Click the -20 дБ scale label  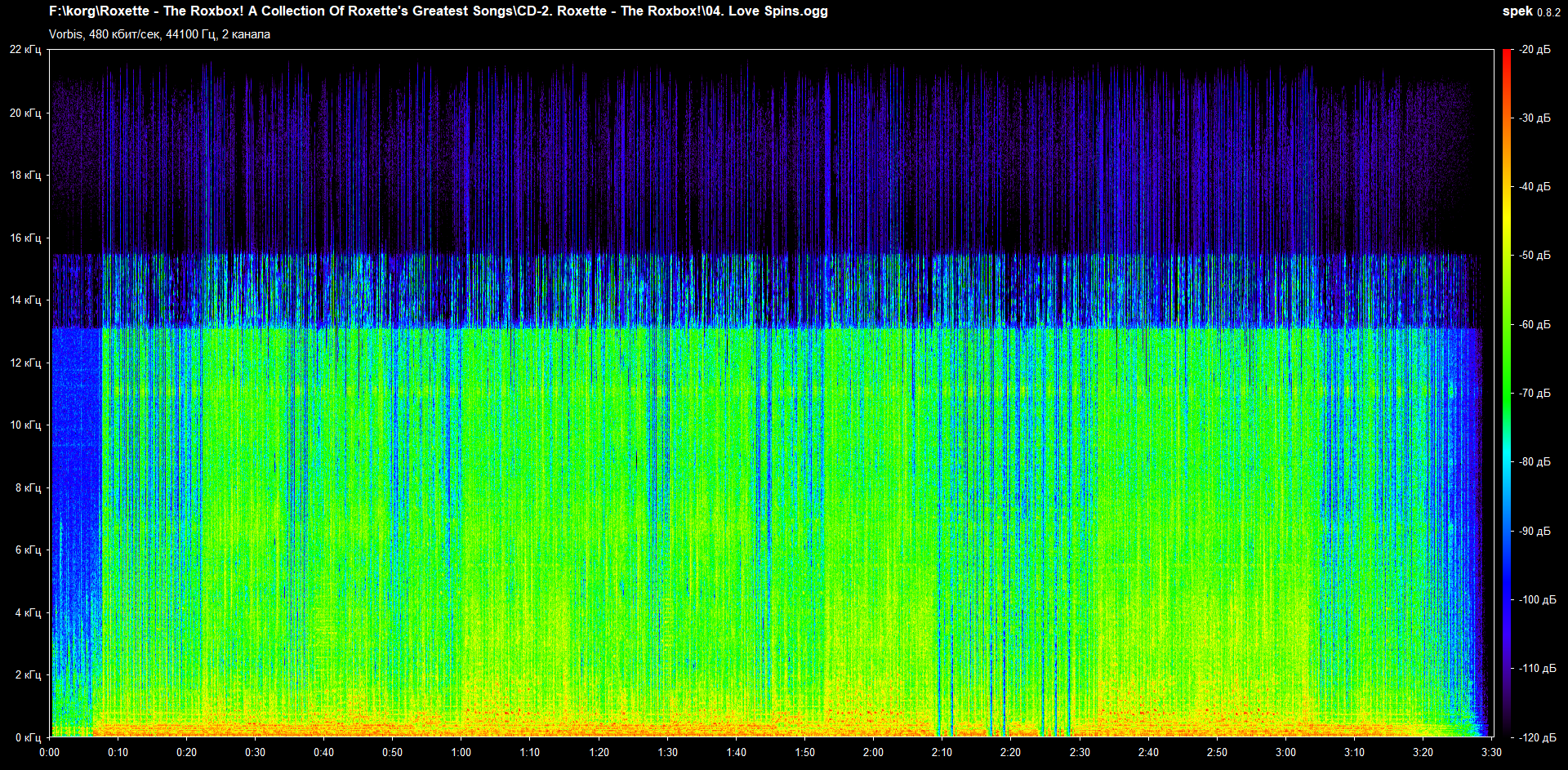pos(1535,50)
